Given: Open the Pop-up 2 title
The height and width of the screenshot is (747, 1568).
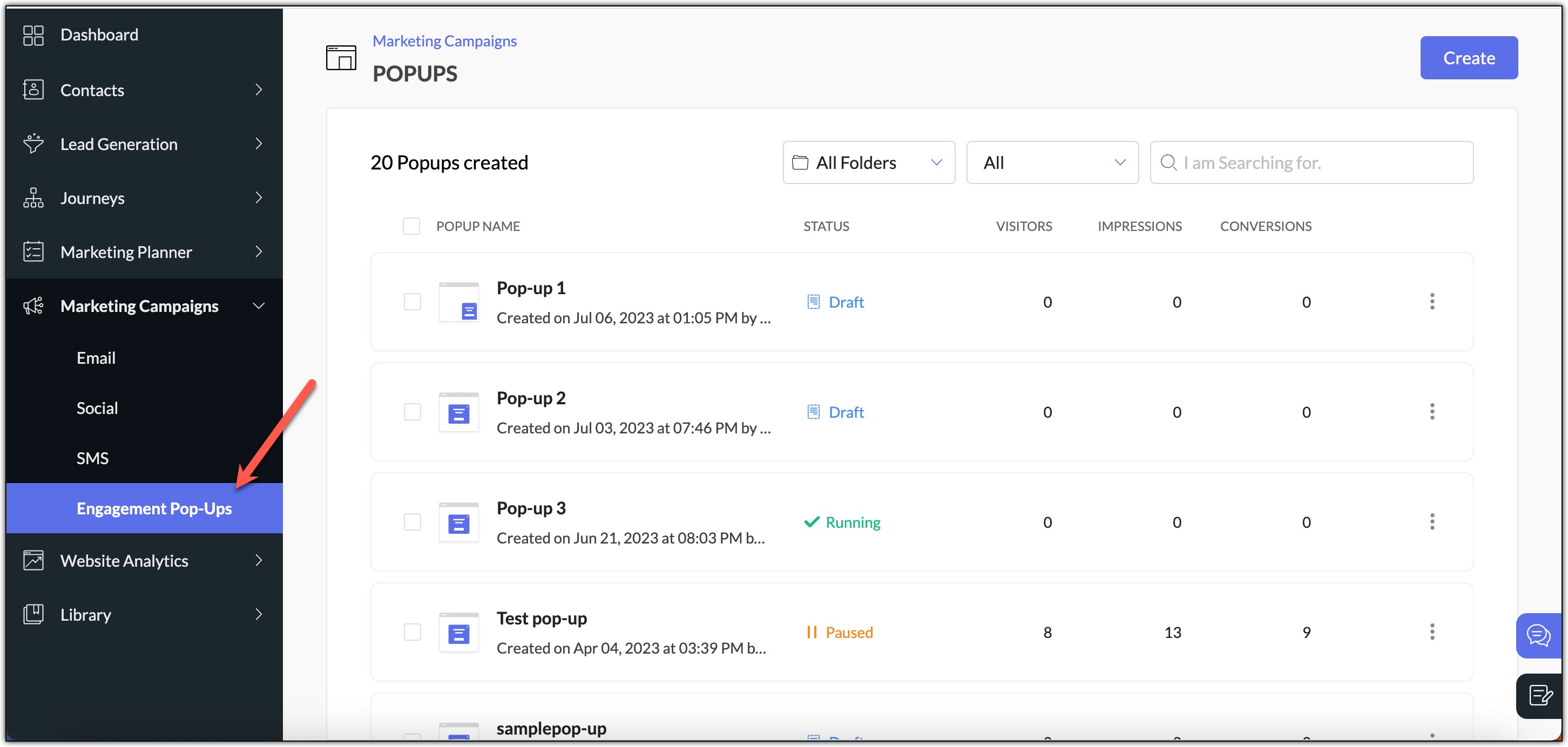Looking at the screenshot, I should (x=531, y=398).
